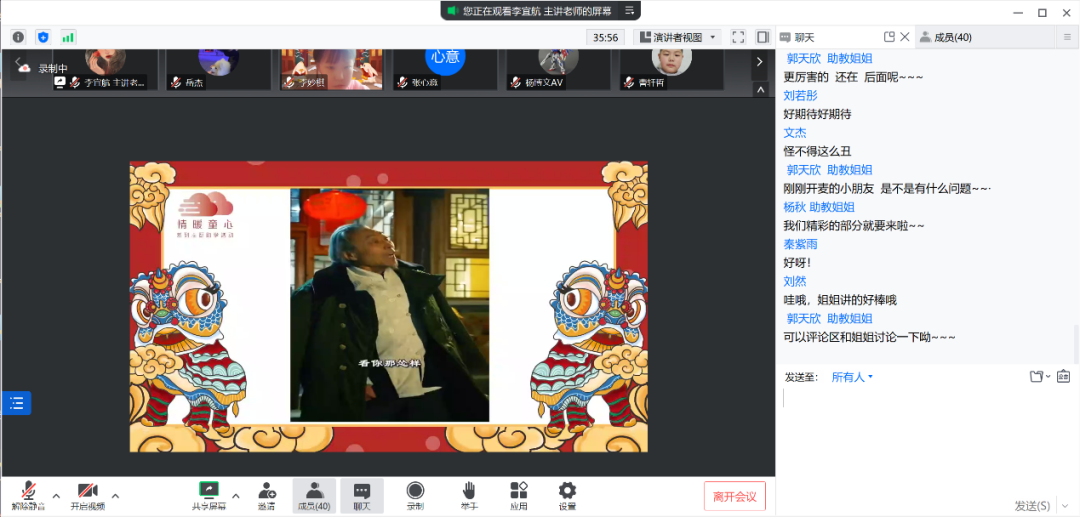
Task: Toggle the side panel layout icon
Action: 762,37
